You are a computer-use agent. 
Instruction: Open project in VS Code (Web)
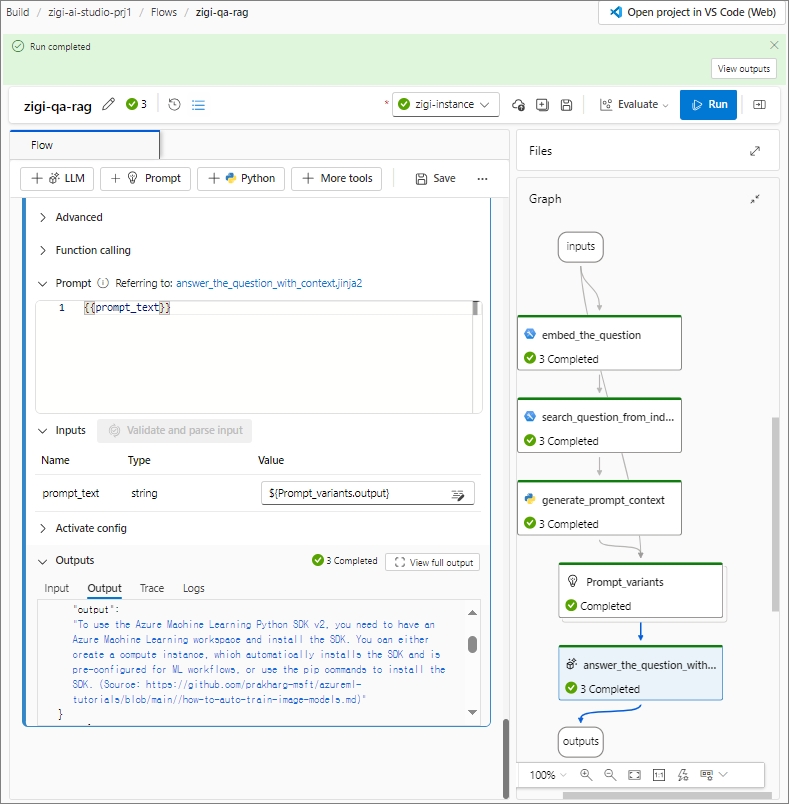(x=692, y=12)
